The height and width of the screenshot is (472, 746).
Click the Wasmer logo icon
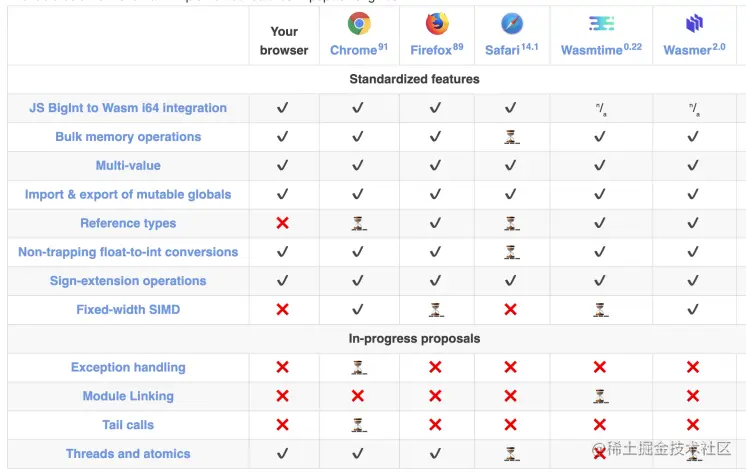694,23
